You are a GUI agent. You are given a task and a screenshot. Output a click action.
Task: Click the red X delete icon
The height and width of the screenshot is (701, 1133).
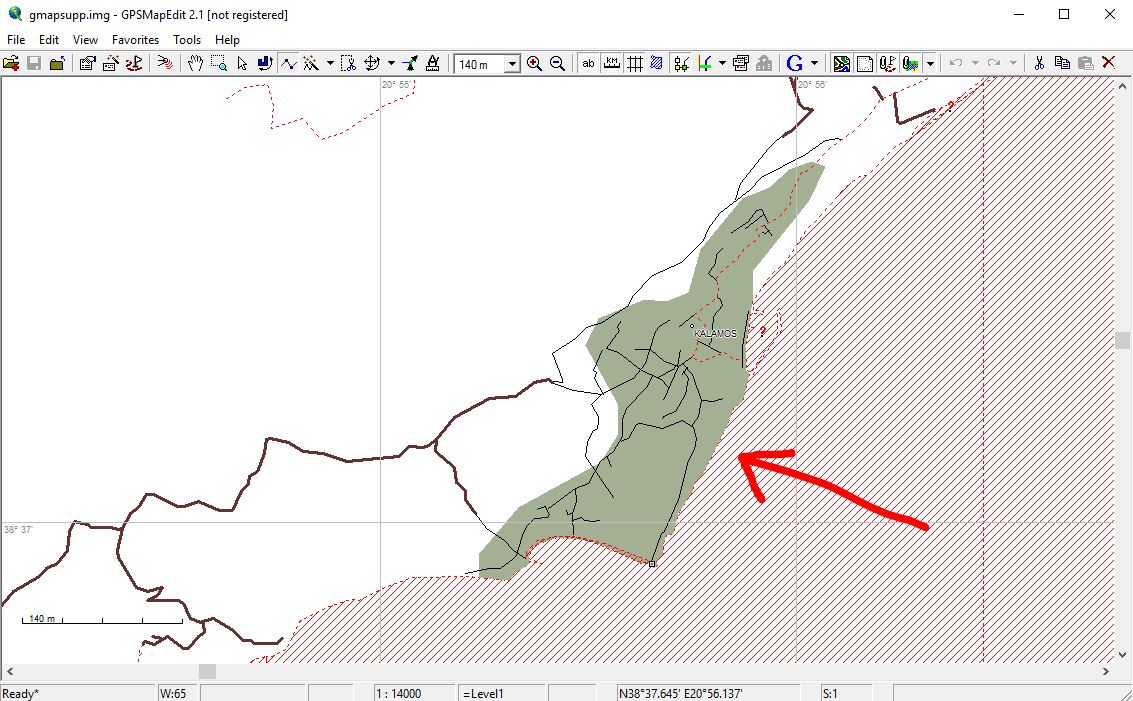coord(1108,63)
